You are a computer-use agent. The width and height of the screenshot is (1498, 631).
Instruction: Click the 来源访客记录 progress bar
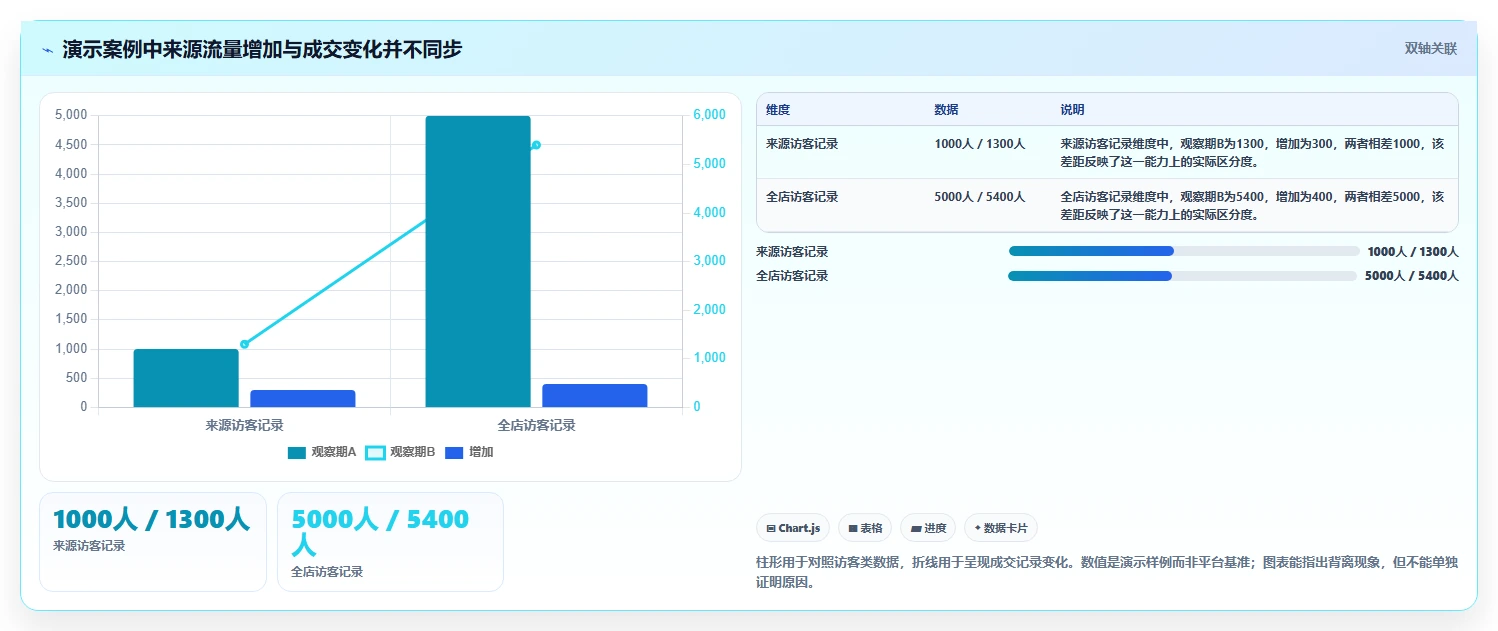[x=1184, y=252]
